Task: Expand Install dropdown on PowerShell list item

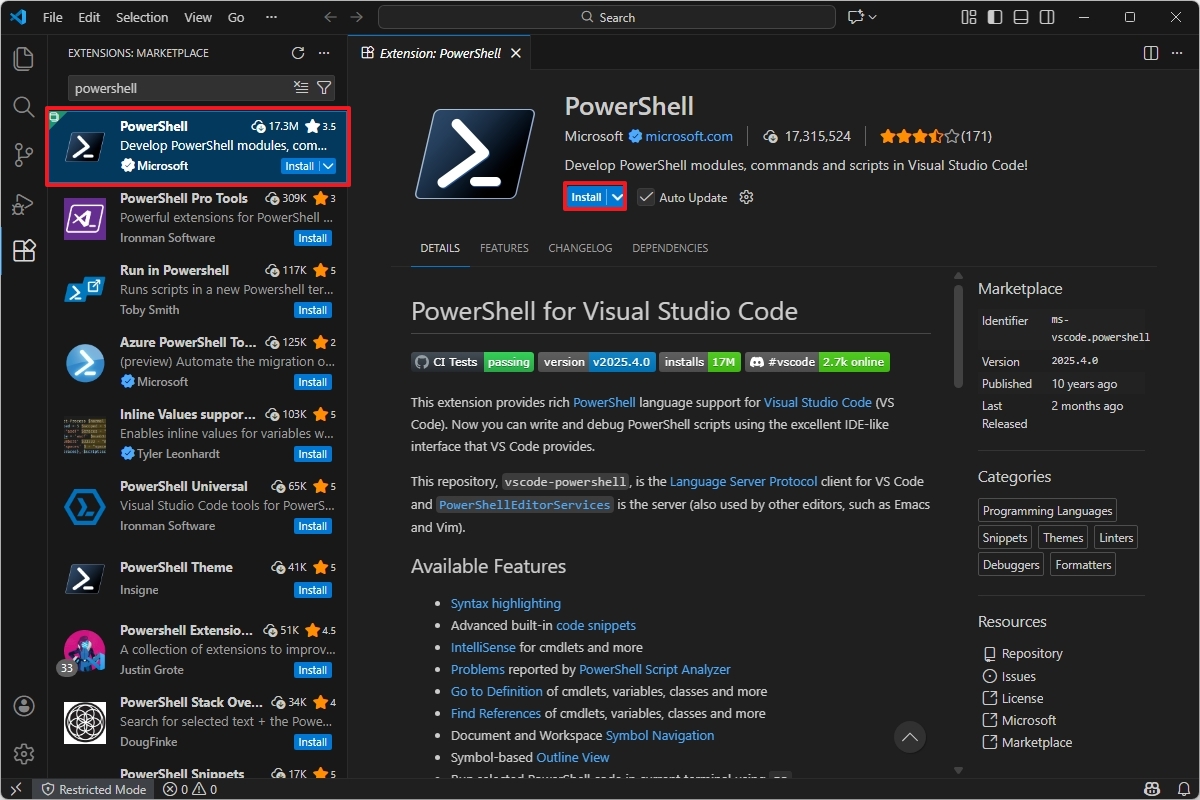Action: [328, 166]
